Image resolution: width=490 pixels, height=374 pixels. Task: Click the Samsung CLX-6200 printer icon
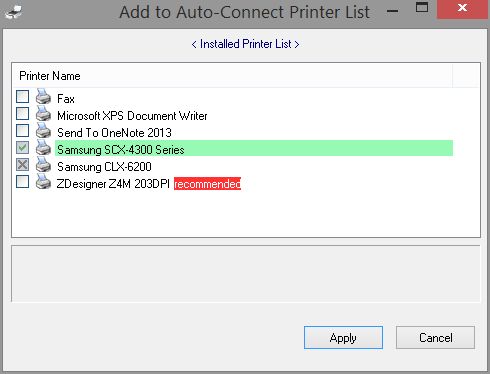43,165
